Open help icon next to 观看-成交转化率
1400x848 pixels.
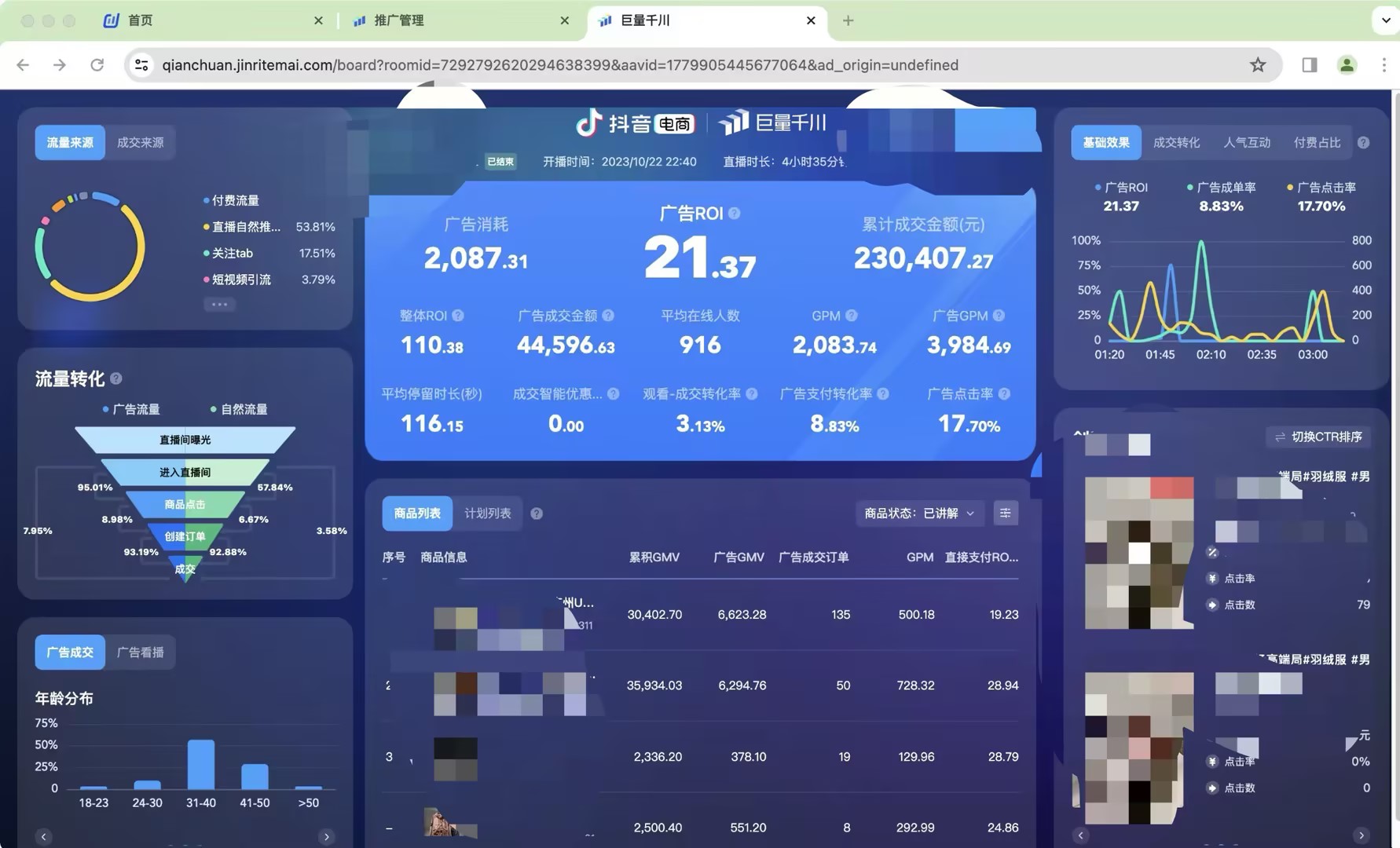tap(752, 394)
